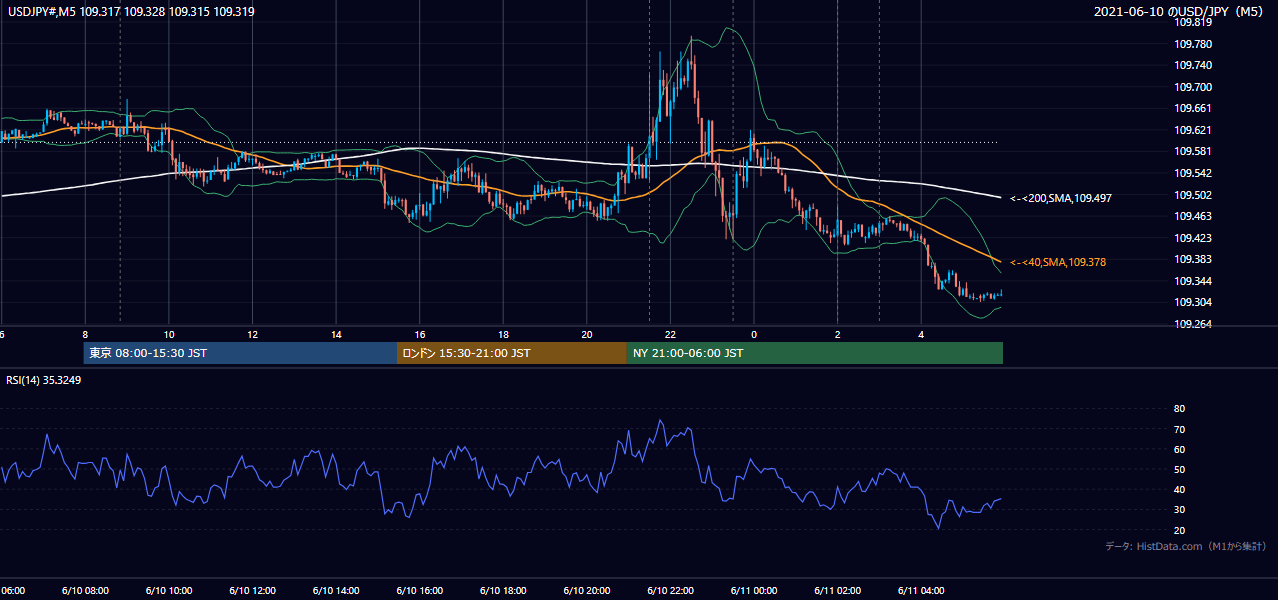
Task: Click price axis value 109.581
Action: click(1193, 152)
